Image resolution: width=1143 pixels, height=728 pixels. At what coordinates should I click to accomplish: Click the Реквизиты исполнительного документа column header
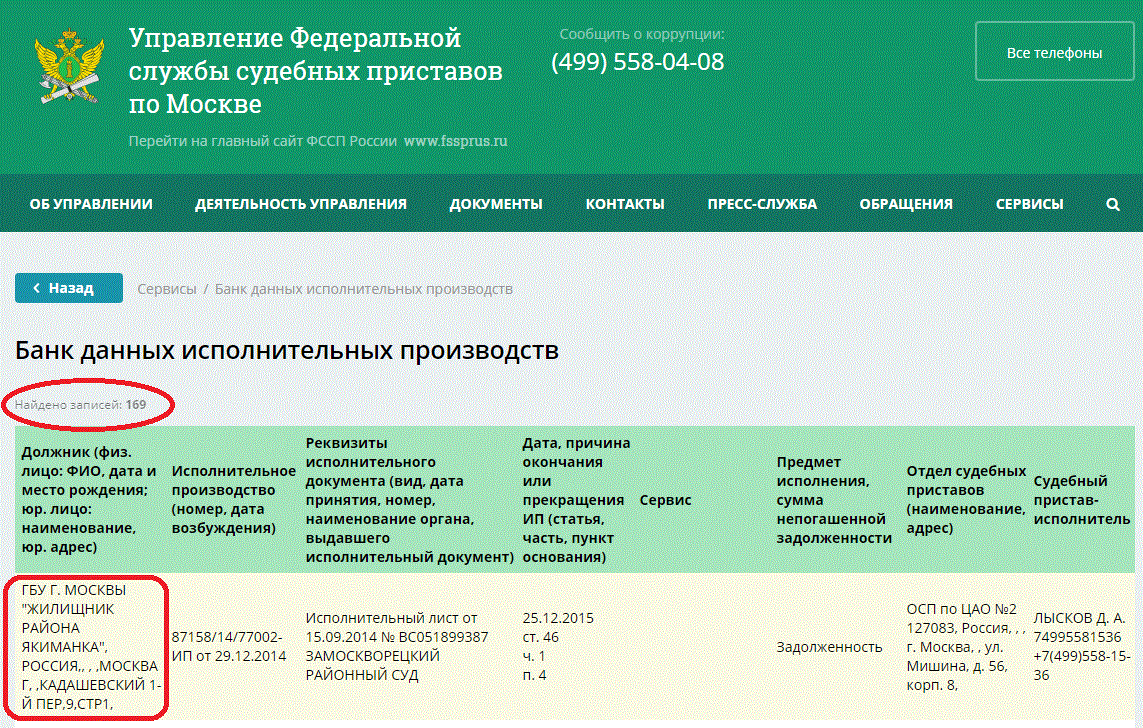(x=410, y=499)
